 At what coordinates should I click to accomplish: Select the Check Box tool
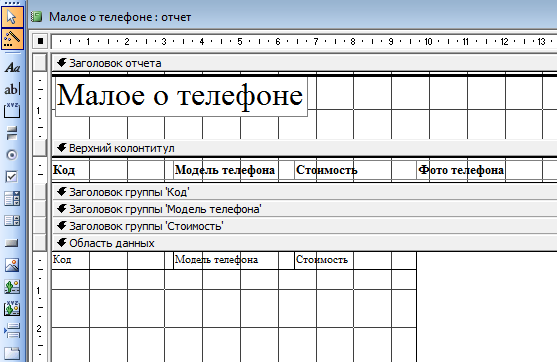click(x=12, y=177)
